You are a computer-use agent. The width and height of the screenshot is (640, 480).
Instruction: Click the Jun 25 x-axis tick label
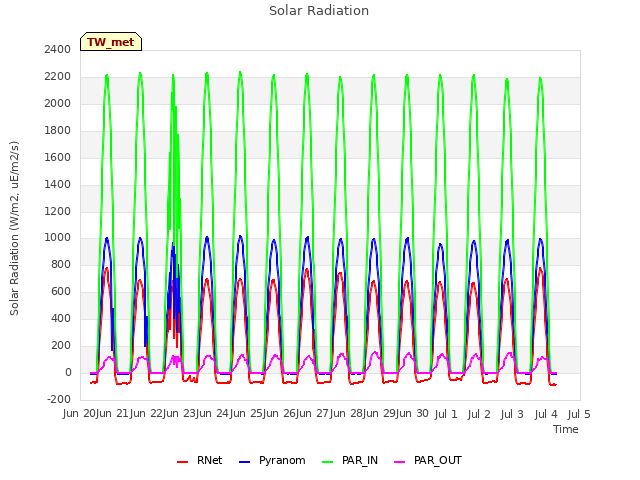click(x=247, y=413)
